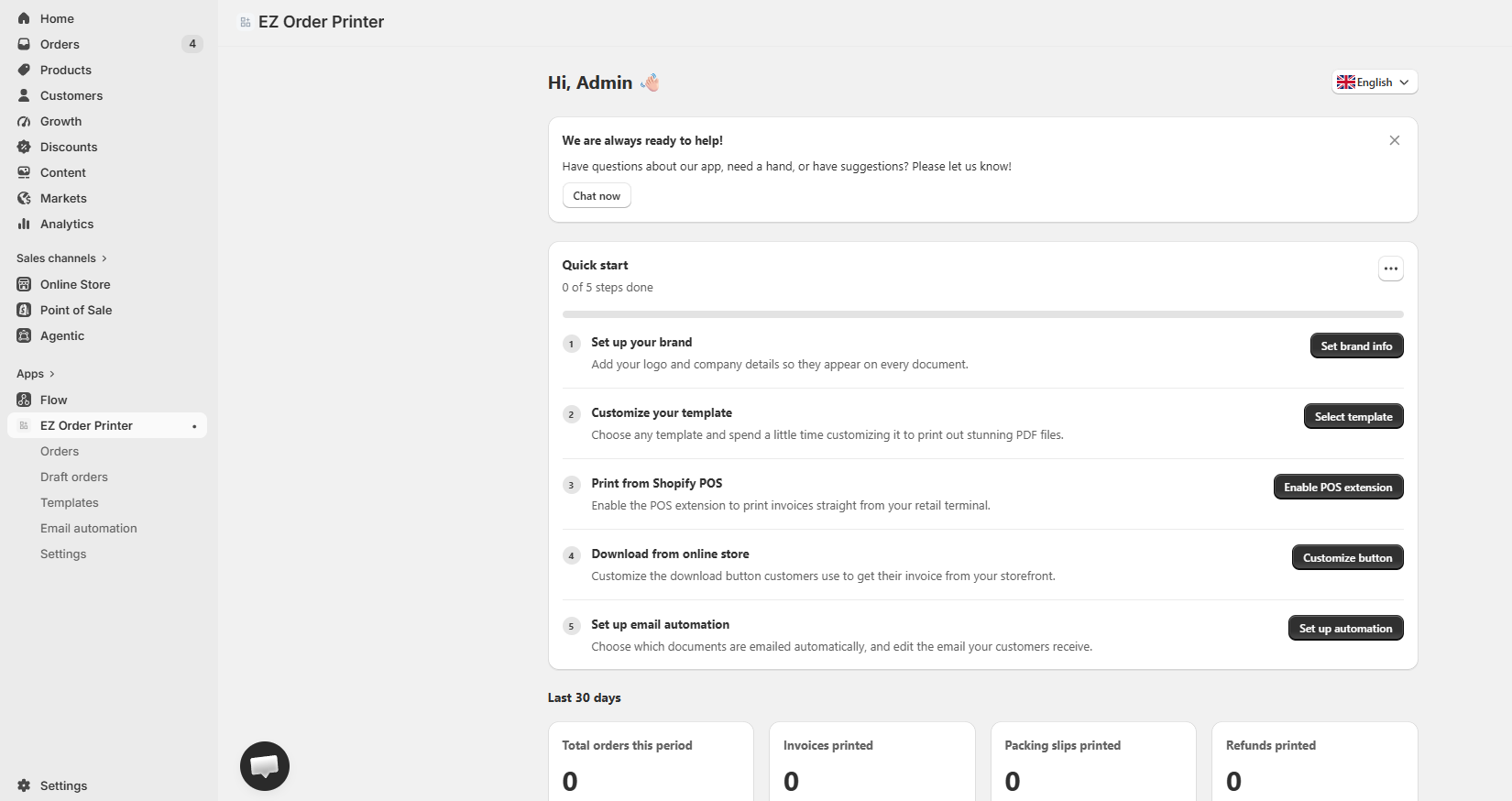Select EZ Order Printer in sidebar

[107, 425]
